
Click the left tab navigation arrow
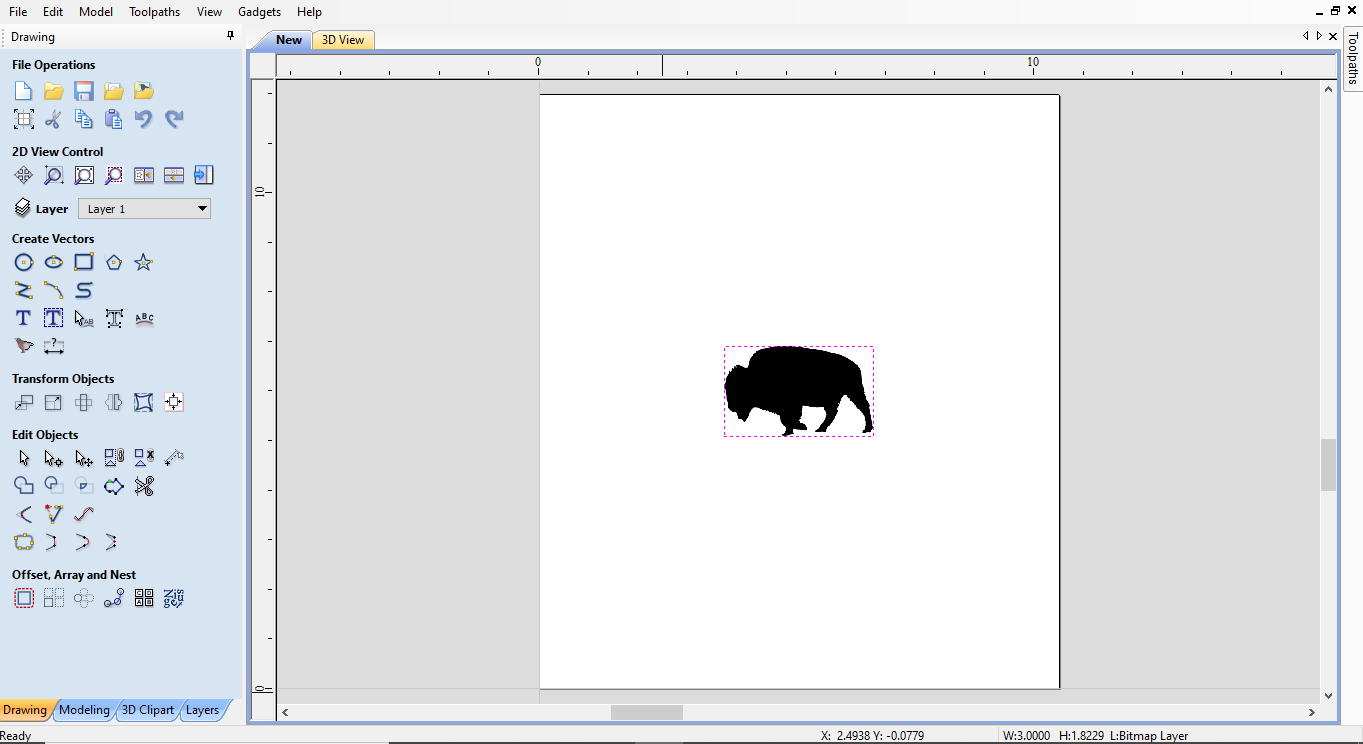[1305, 36]
